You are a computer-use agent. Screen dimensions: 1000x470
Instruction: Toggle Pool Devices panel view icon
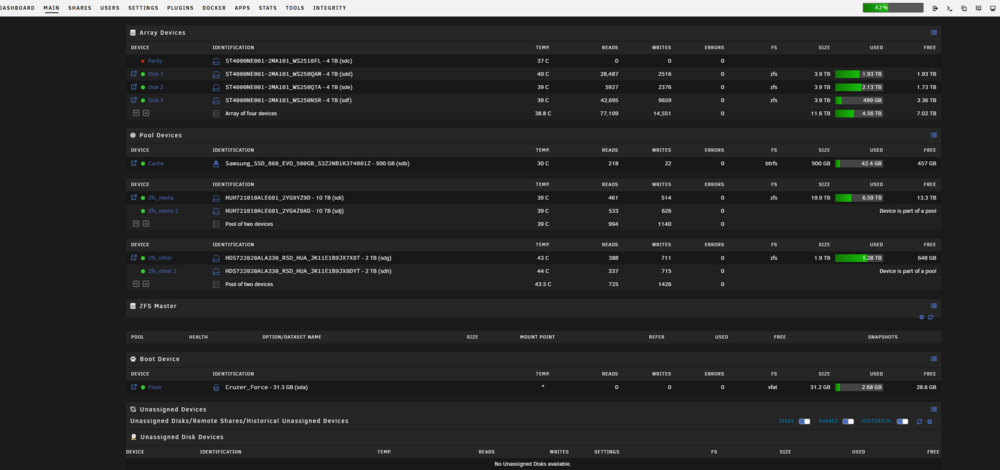click(x=934, y=135)
